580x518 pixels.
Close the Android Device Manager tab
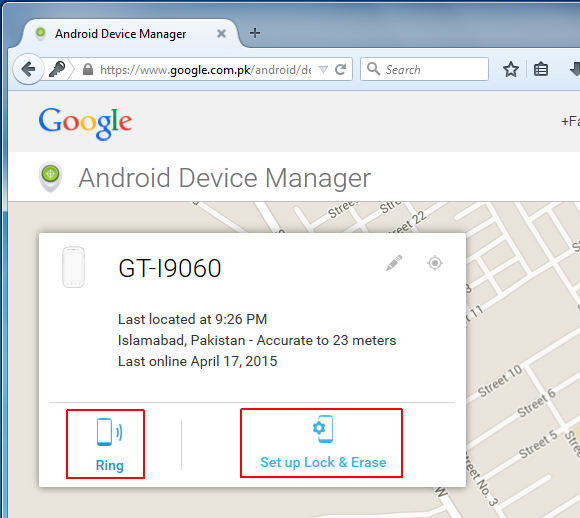coord(221,34)
